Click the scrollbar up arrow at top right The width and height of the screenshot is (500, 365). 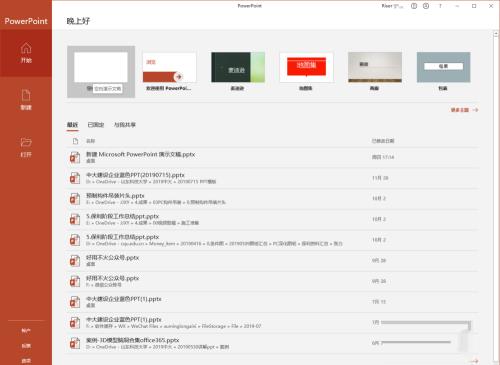496,34
